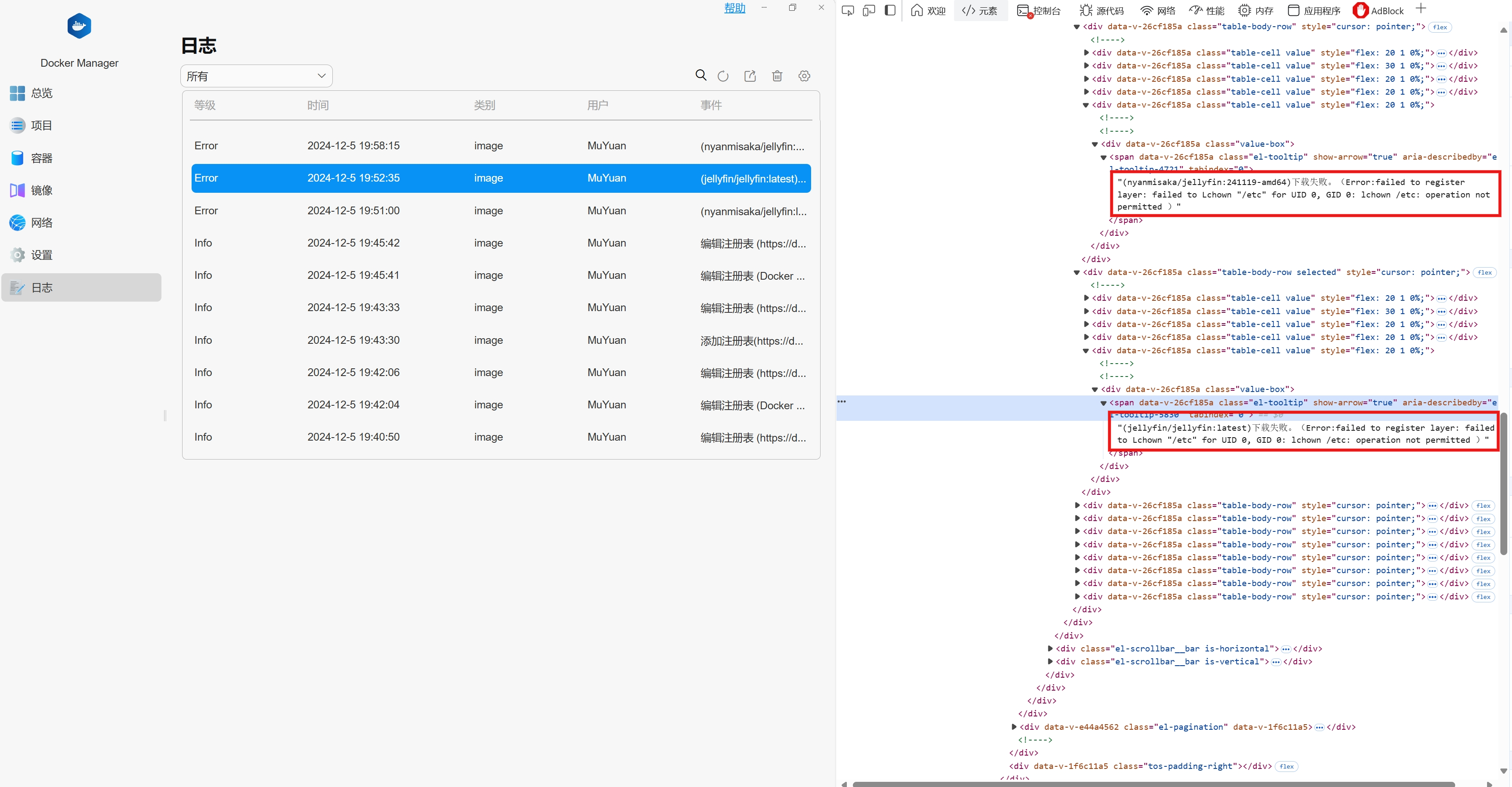Click DevTools horizontal scrollbar at bottom

(x=1153, y=784)
